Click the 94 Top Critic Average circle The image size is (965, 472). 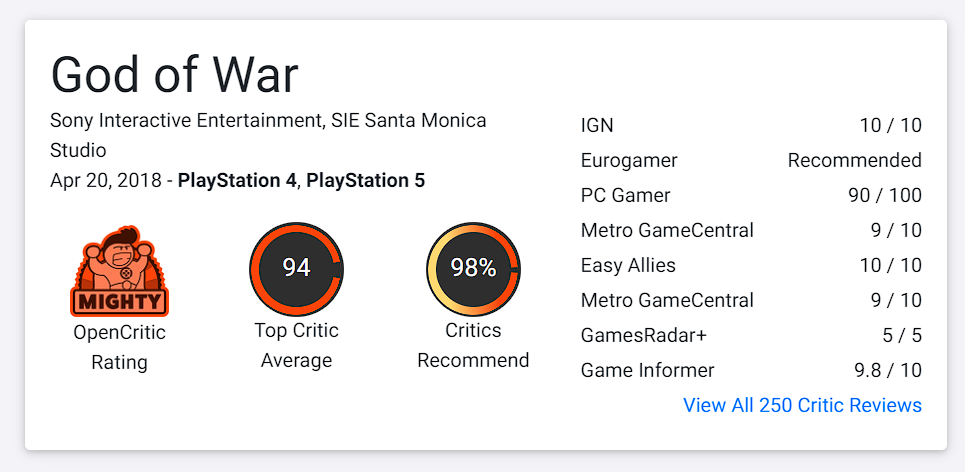tap(296, 268)
